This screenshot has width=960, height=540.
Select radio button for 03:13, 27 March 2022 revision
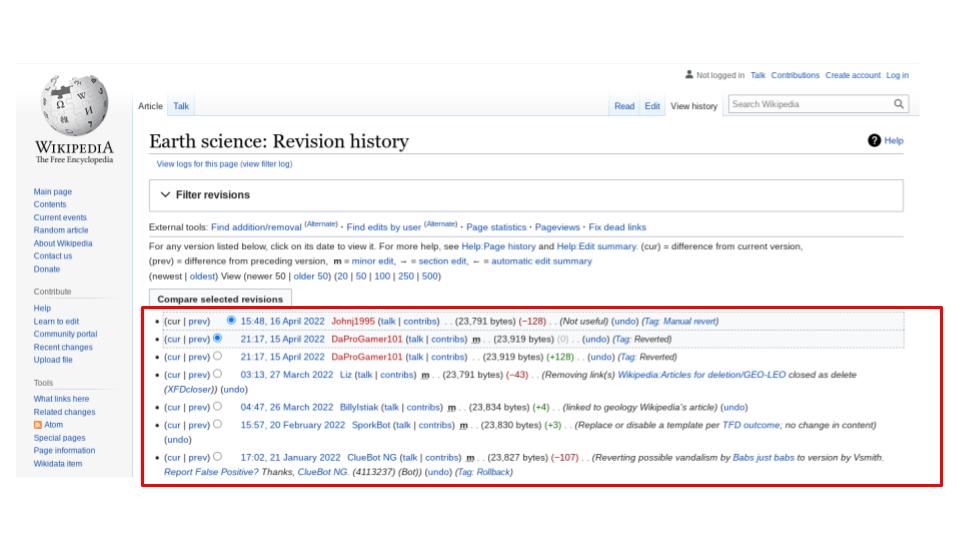217,375
